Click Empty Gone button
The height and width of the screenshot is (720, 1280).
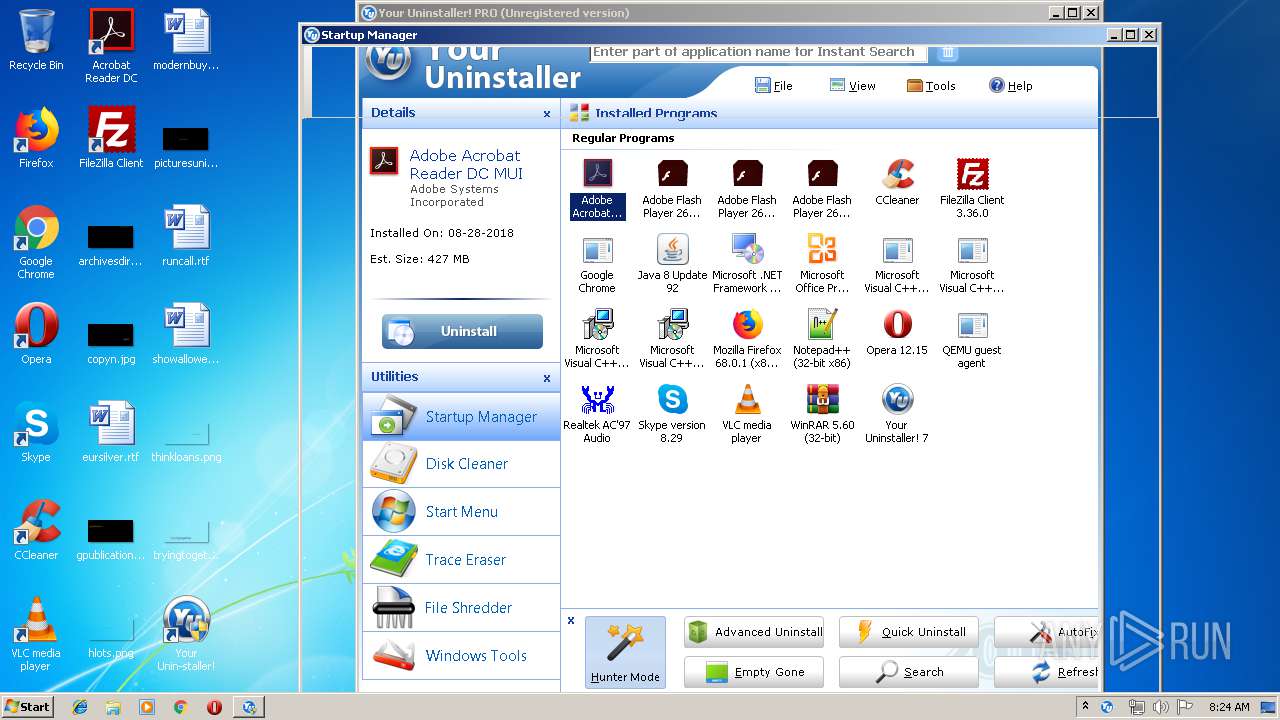tap(754, 672)
